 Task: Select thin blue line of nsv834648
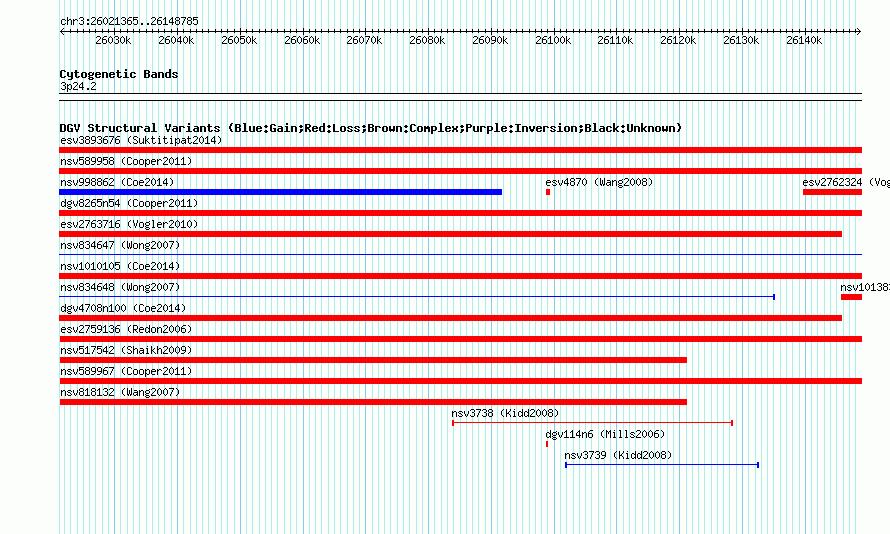[x=417, y=296]
